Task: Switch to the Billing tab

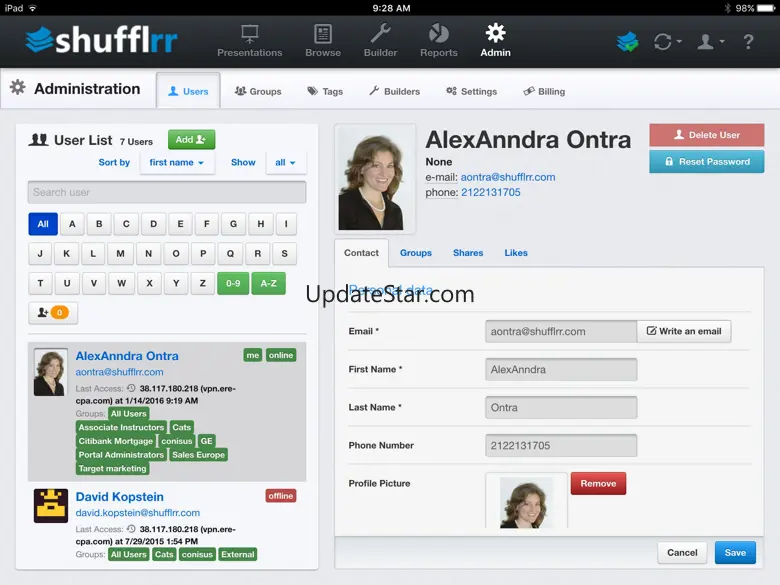Action: click(544, 92)
